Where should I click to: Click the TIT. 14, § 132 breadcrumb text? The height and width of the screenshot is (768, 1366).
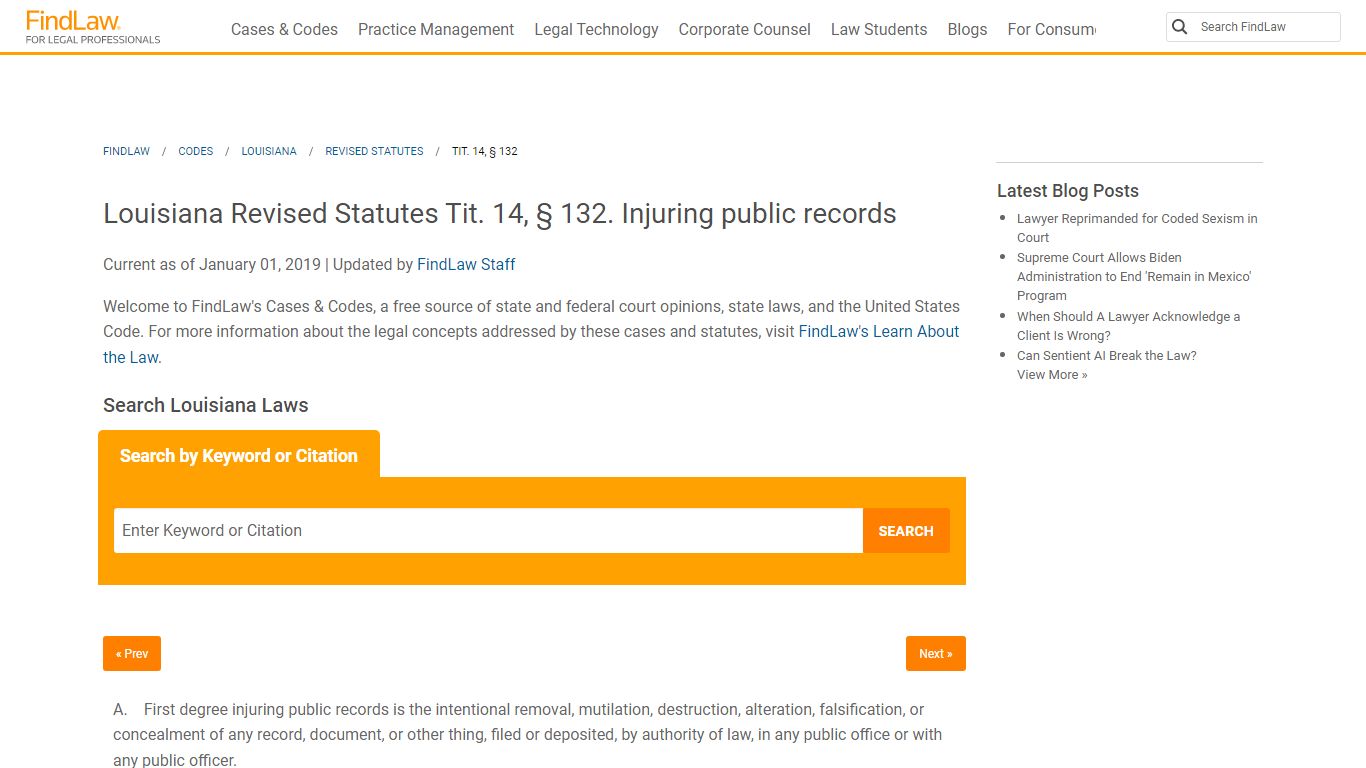pos(485,151)
